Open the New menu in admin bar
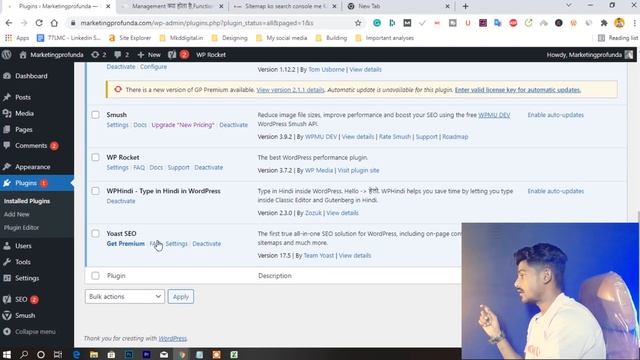 [149, 55]
